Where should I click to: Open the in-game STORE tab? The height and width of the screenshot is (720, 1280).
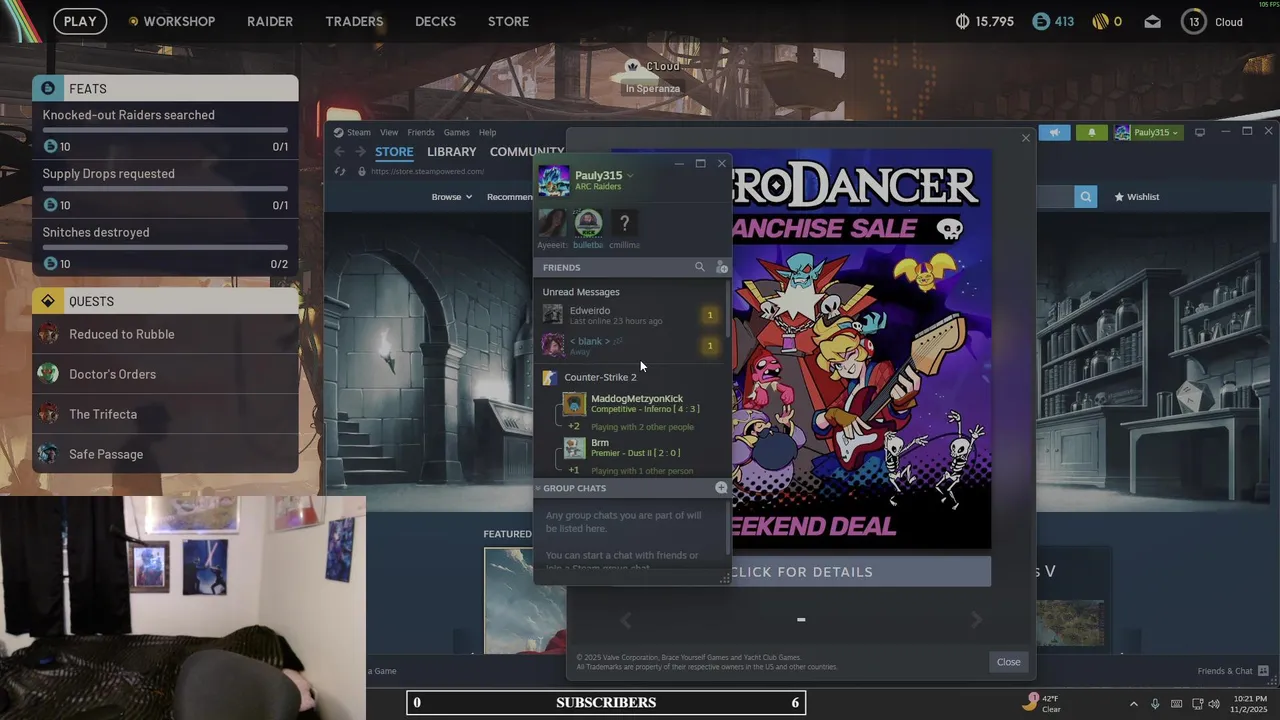click(x=508, y=21)
